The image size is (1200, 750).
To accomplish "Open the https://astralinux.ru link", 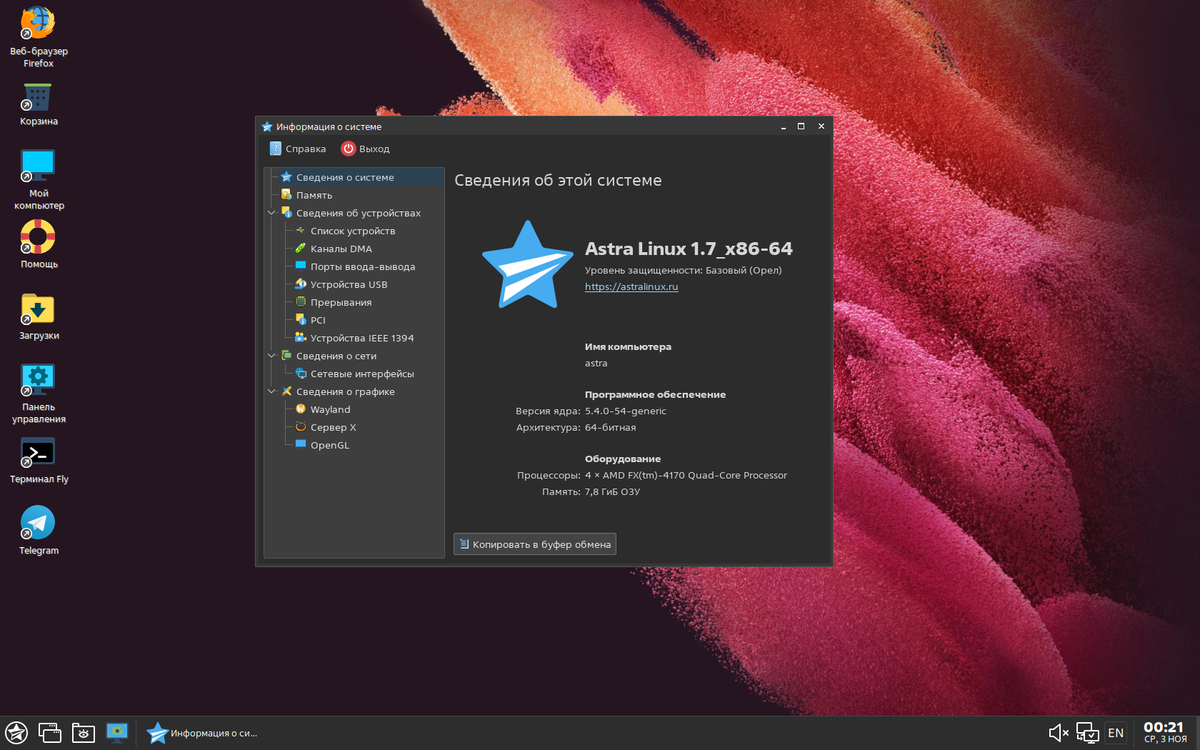I will pos(632,287).
